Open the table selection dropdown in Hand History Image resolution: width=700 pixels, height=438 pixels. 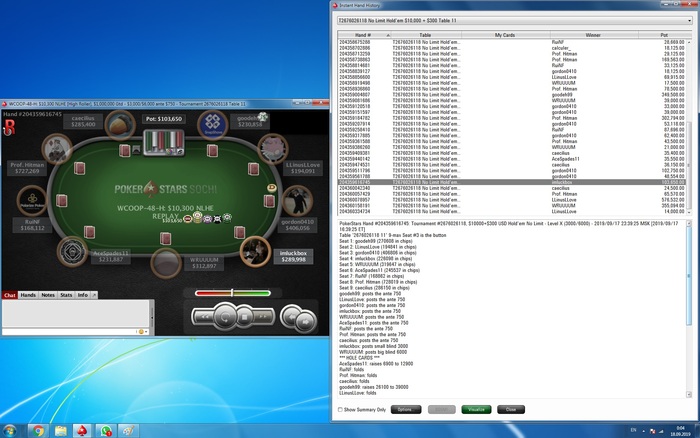(514, 21)
